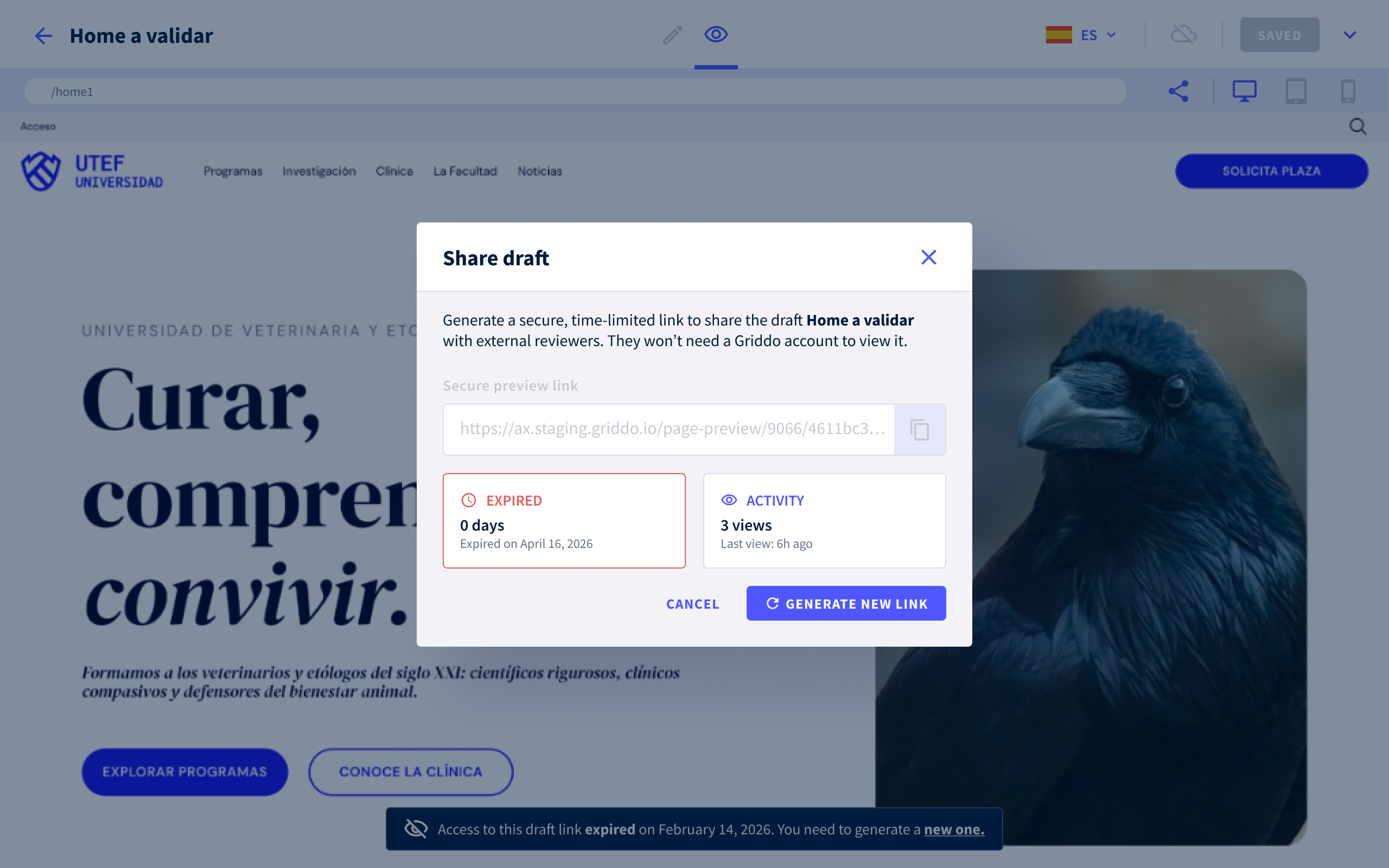
Task: Click the 'Last view: 6h ago' text
Action: point(766,544)
